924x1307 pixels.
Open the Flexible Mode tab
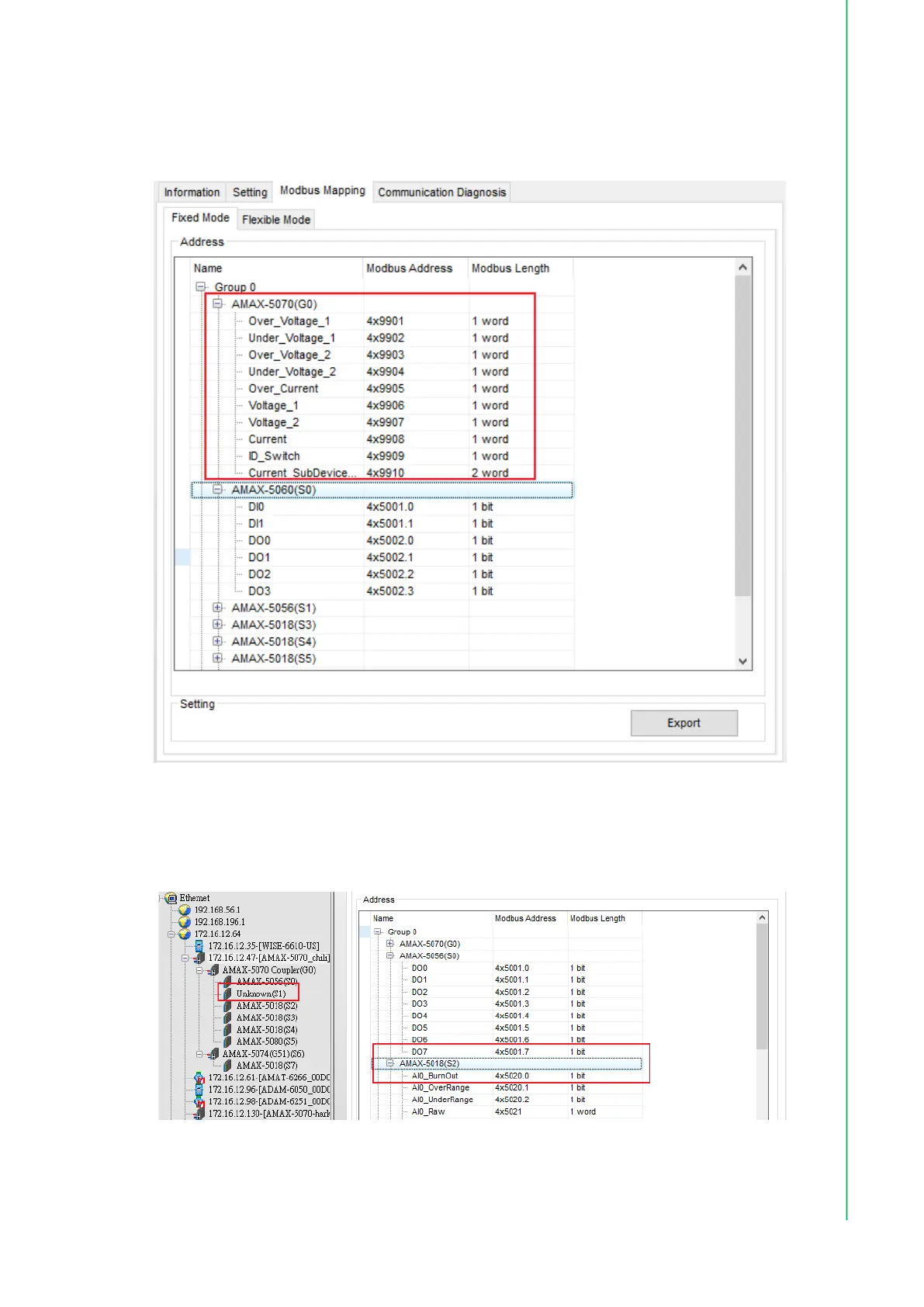pos(275,220)
